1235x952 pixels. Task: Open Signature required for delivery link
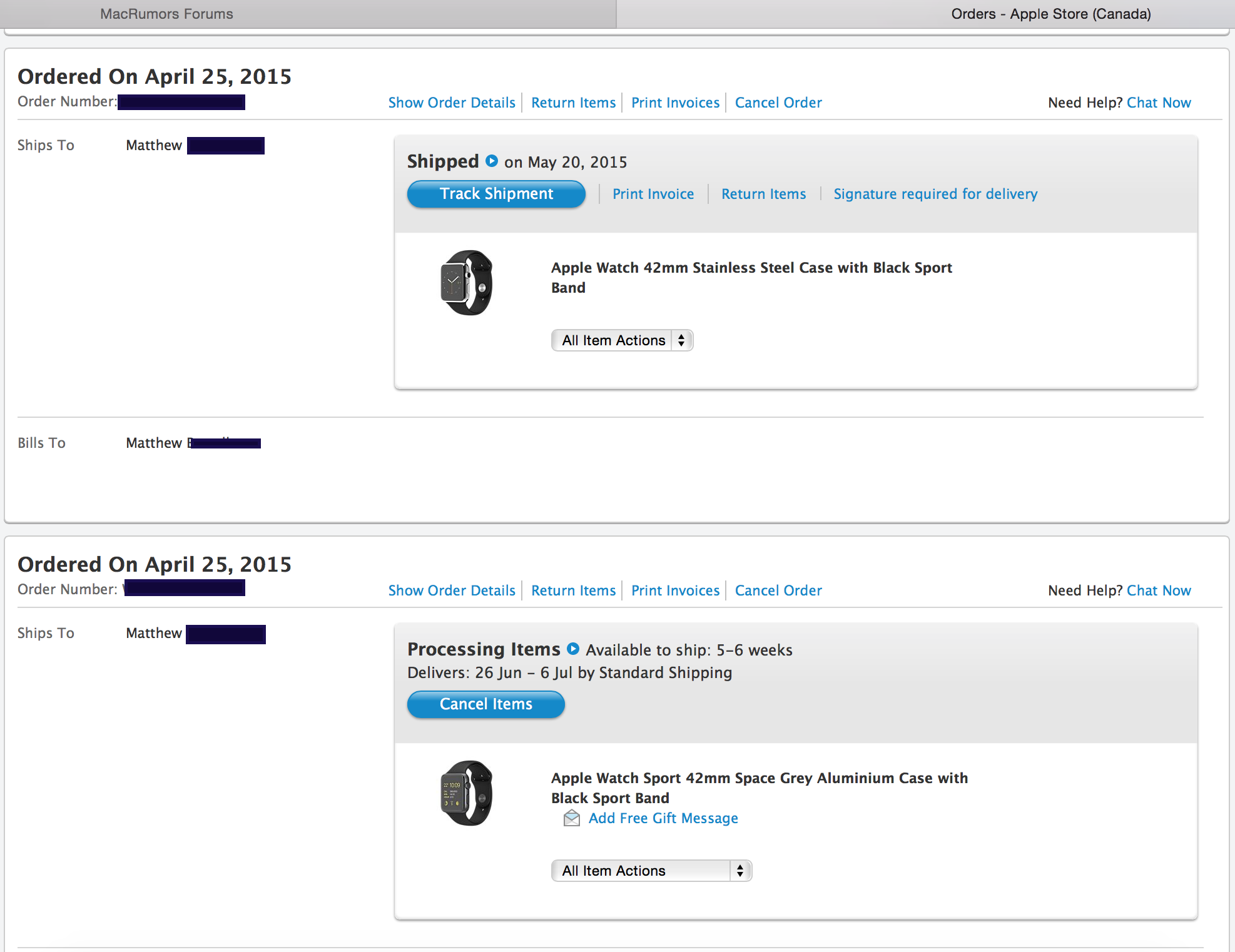pos(935,194)
